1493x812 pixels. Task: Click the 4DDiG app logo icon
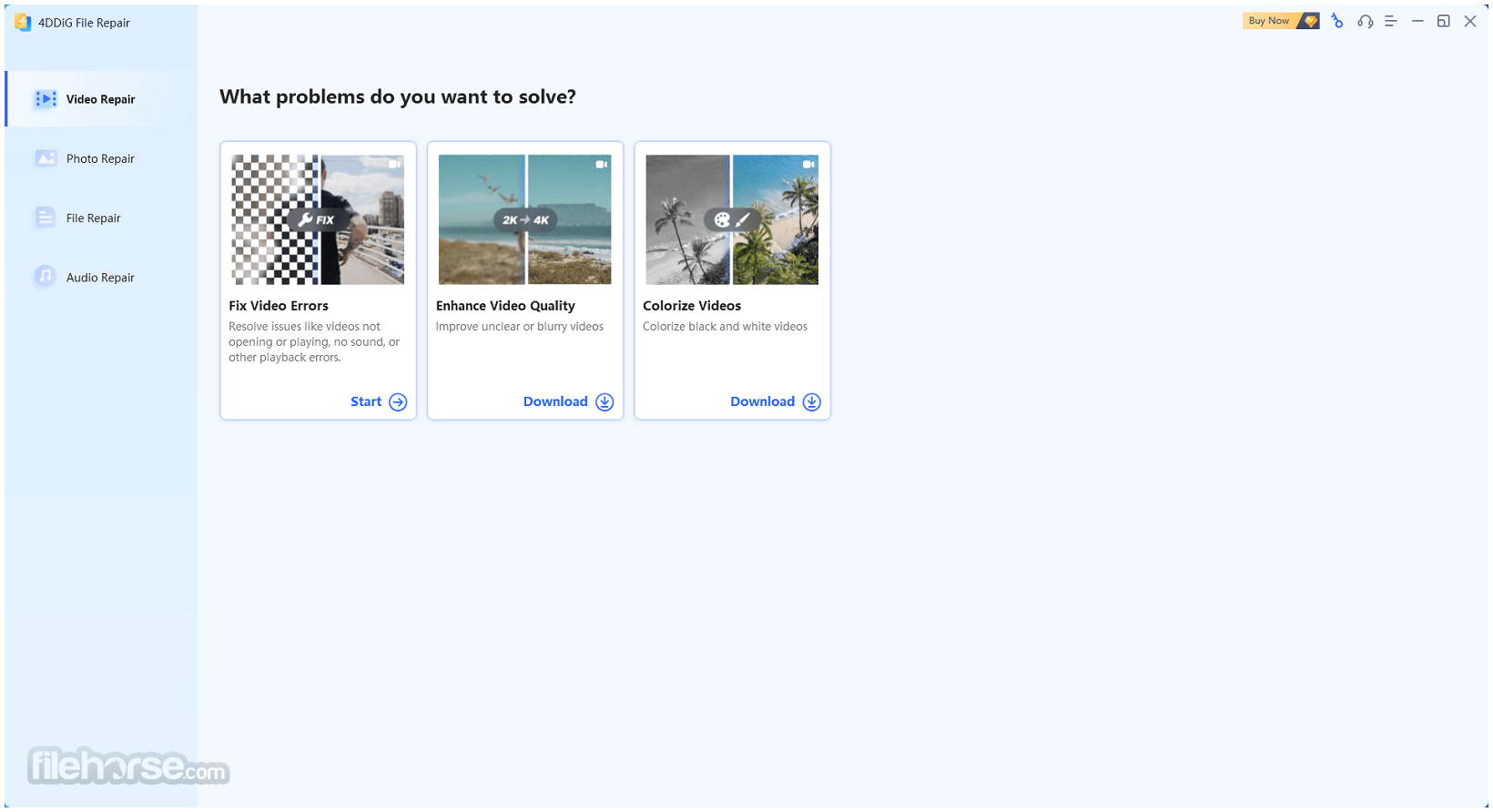click(x=23, y=23)
